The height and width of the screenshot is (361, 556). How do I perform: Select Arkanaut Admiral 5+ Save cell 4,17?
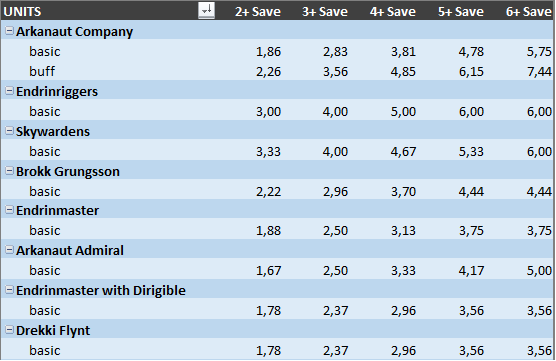471,271
